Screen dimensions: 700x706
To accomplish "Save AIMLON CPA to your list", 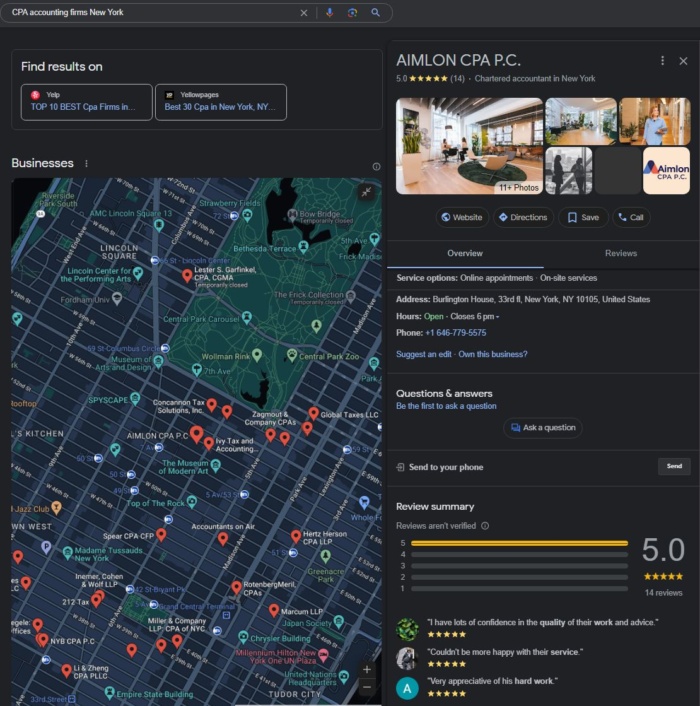I will [582, 217].
